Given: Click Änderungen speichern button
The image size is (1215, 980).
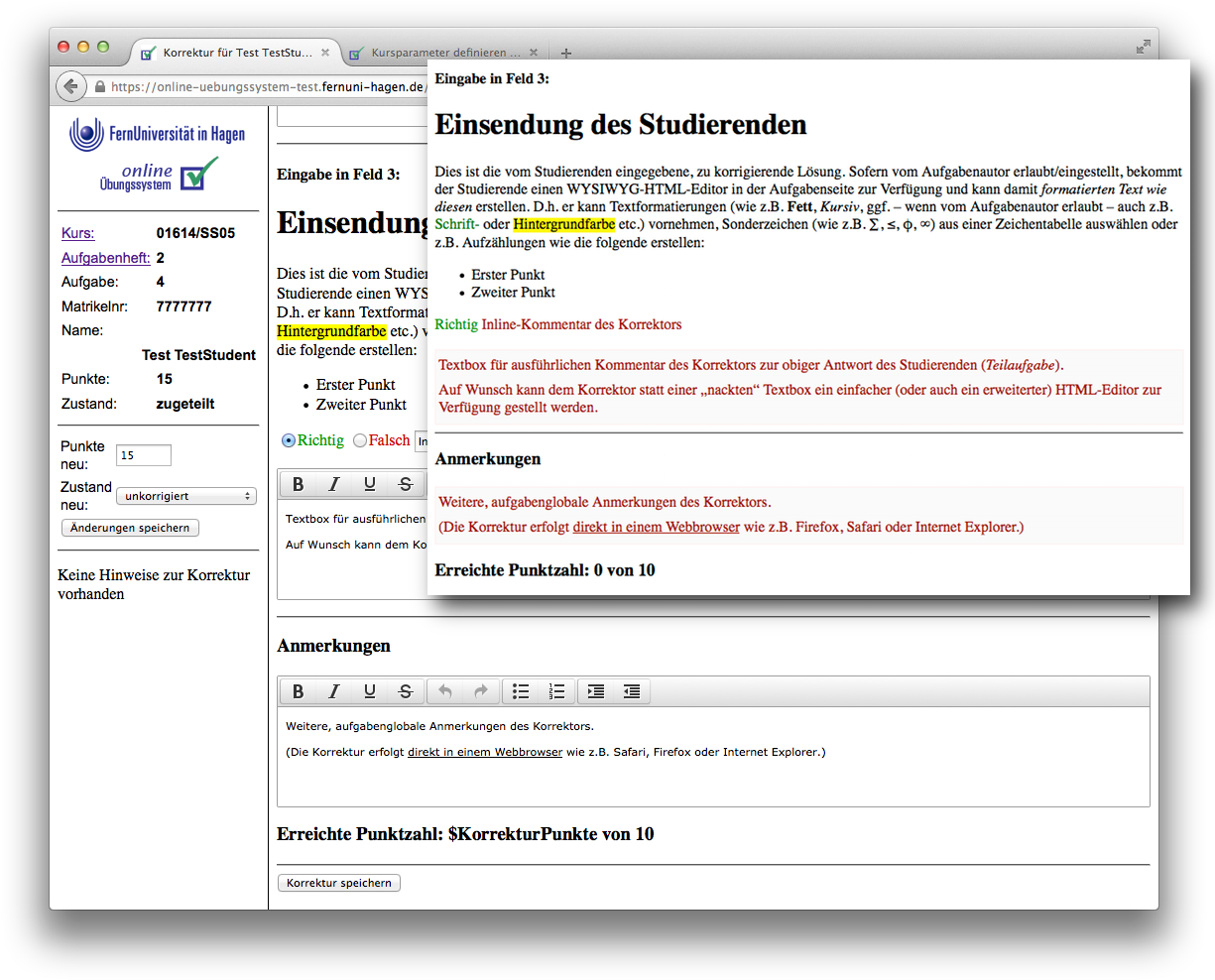Looking at the screenshot, I should [x=130, y=528].
